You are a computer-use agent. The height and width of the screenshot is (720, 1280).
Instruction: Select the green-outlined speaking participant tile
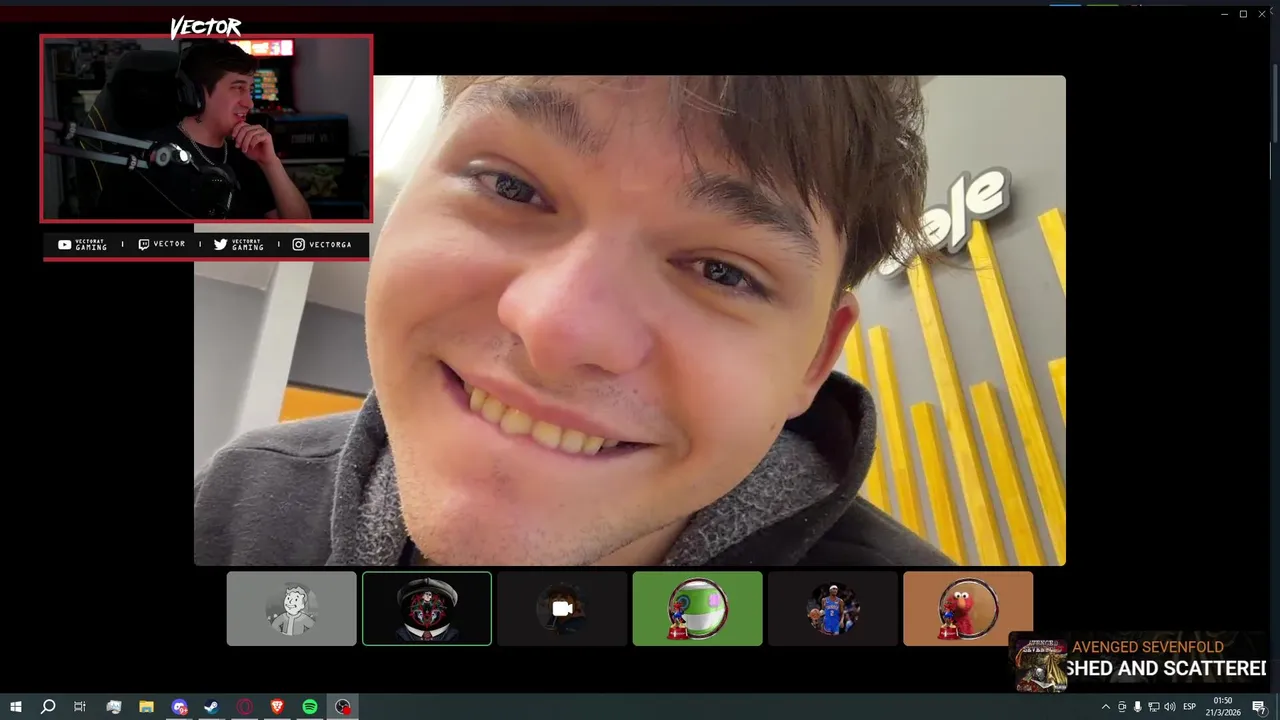427,608
